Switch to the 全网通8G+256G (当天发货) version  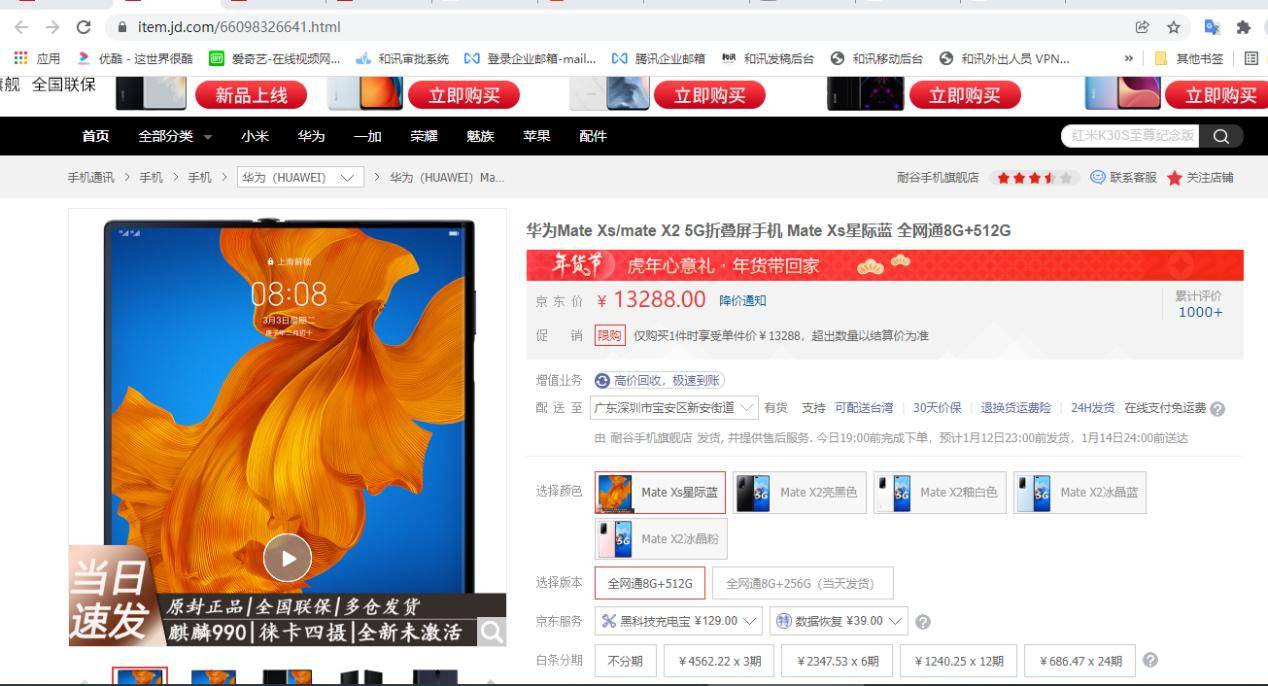[x=802, y=583]
